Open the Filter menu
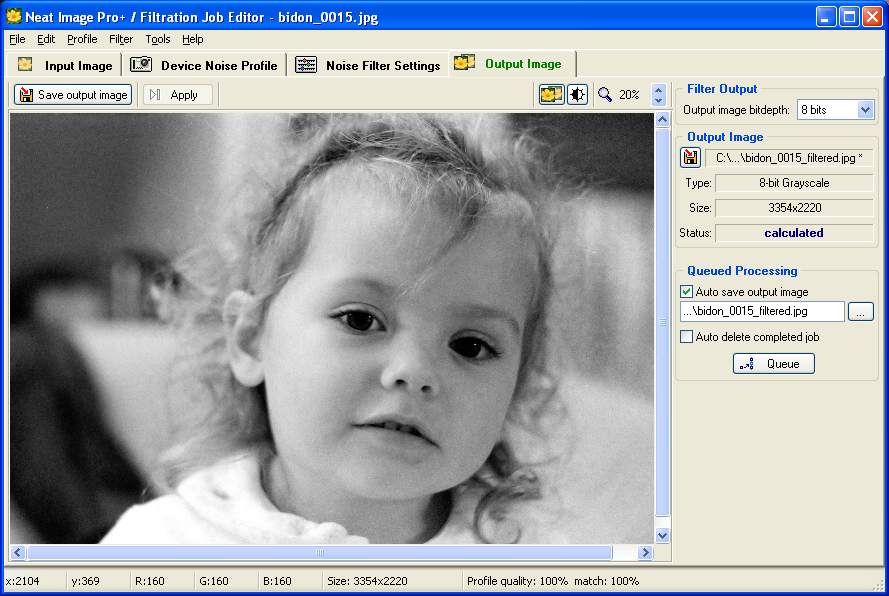The image size is (889, 596). tap(121, 39)
